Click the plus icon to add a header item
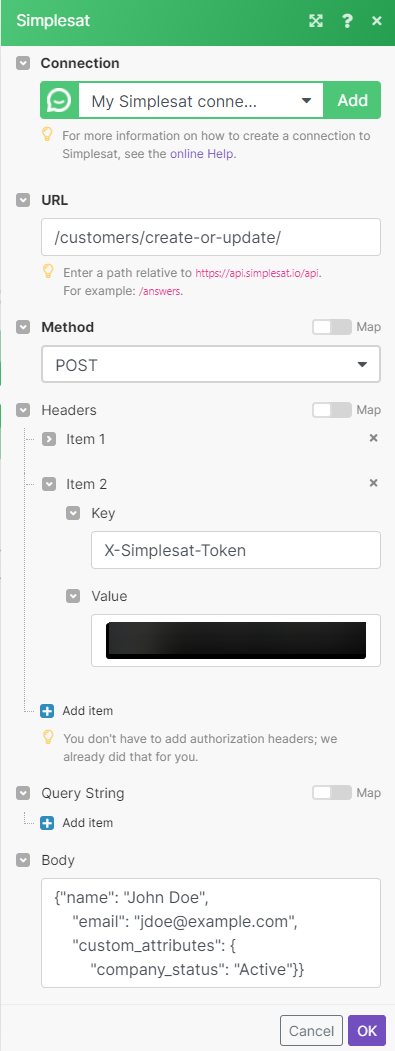This screenshot has height=1051, width=395. click(47, 710)
